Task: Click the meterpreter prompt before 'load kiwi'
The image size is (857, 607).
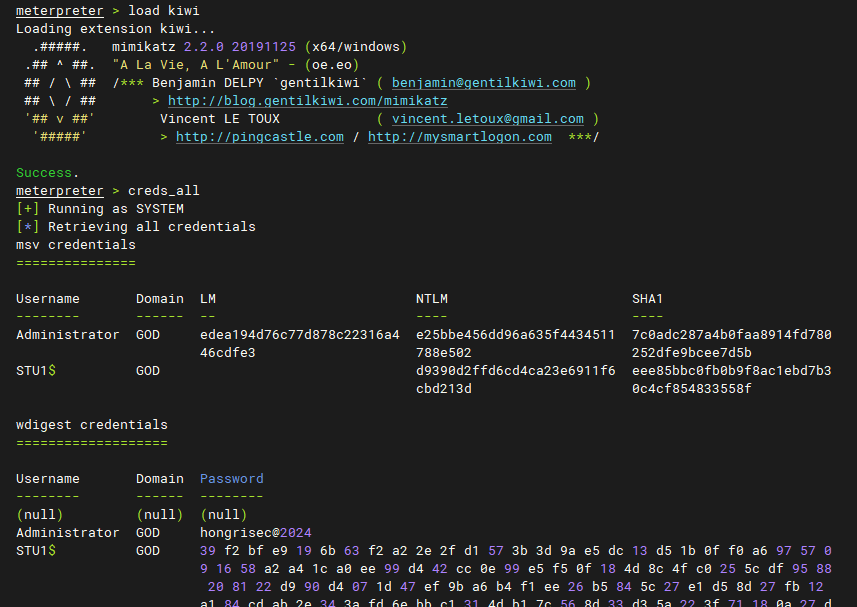Action: [60, 10]
